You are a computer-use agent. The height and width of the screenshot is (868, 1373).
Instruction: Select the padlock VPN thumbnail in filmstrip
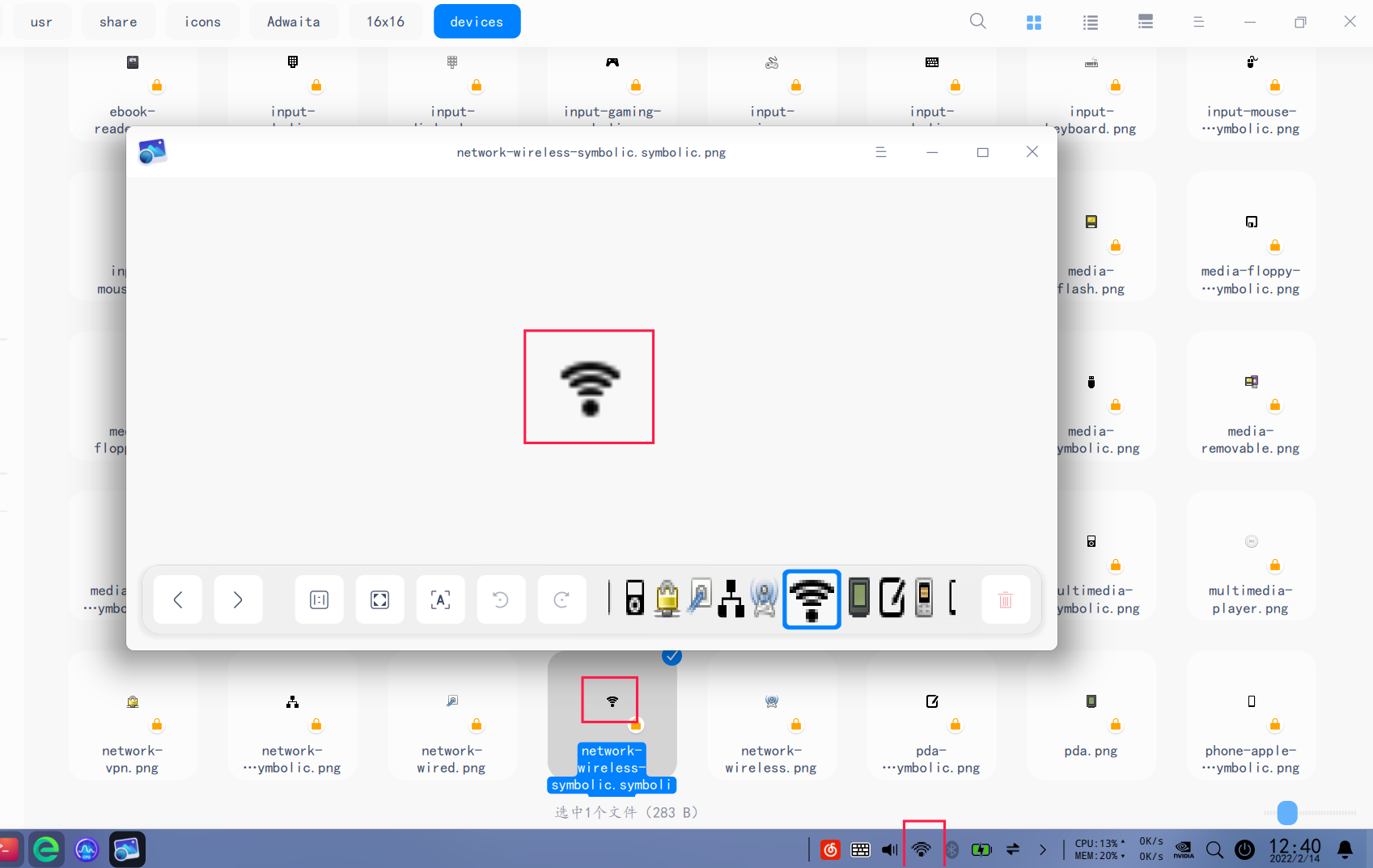click(x=667, y=599)
